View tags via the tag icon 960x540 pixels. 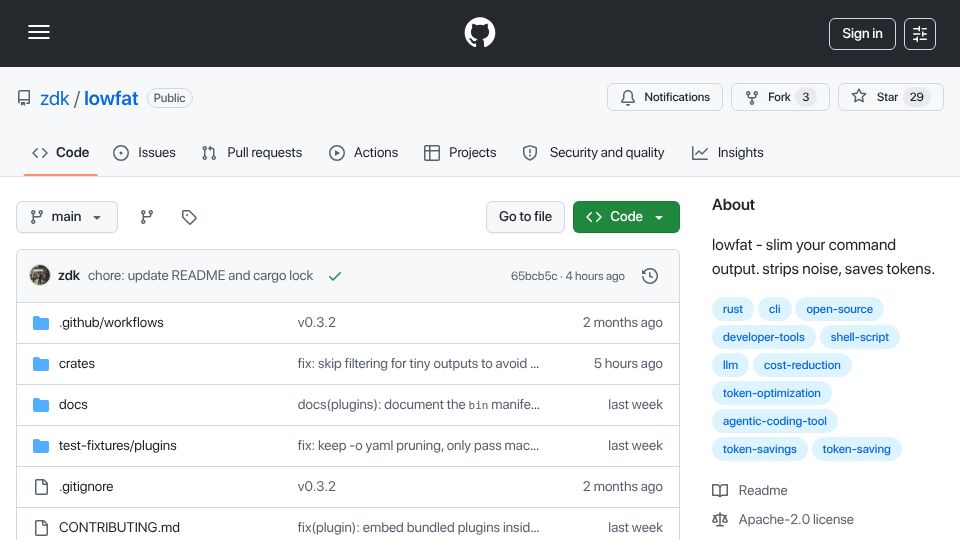pos(189,217)
